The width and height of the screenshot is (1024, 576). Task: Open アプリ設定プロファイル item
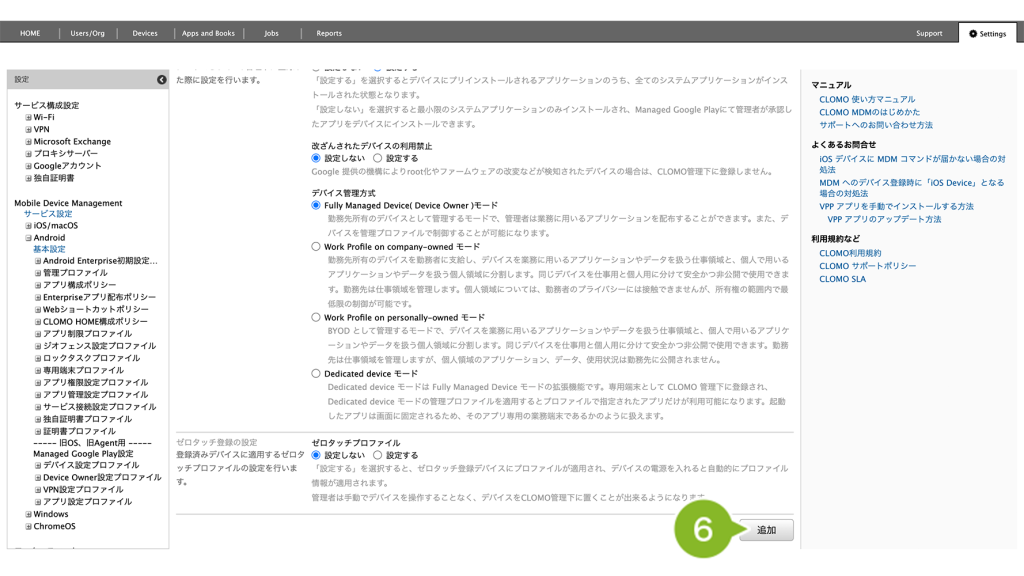88,502
